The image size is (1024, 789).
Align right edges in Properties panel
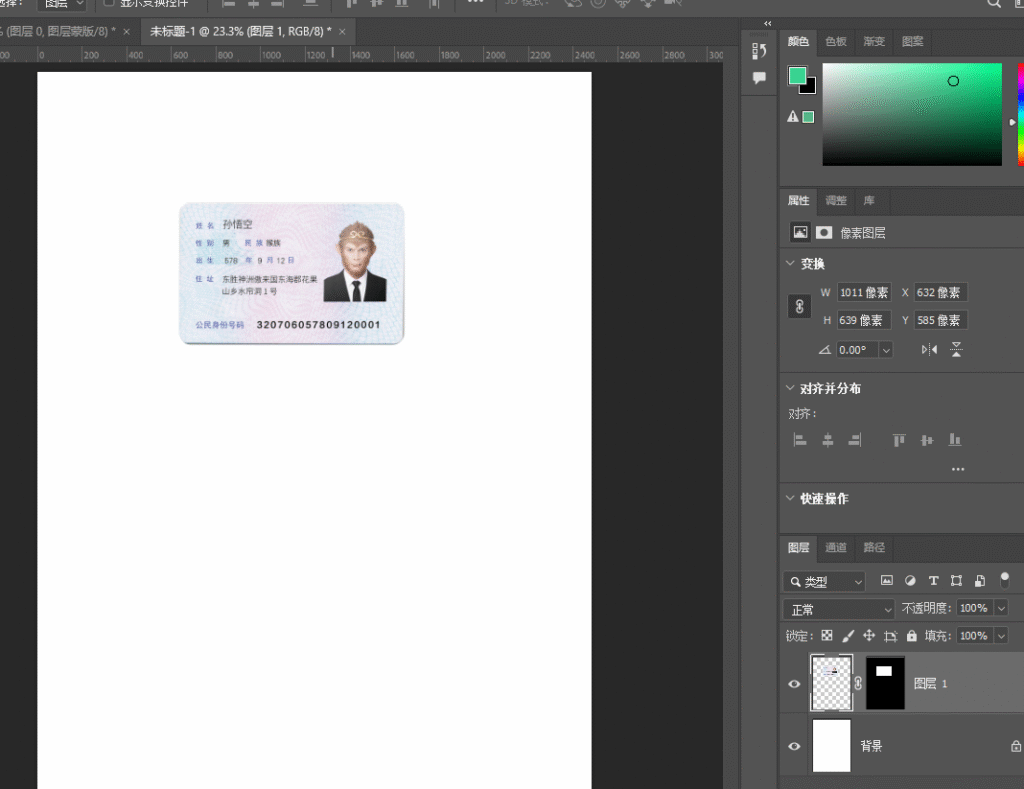point(855,440)
